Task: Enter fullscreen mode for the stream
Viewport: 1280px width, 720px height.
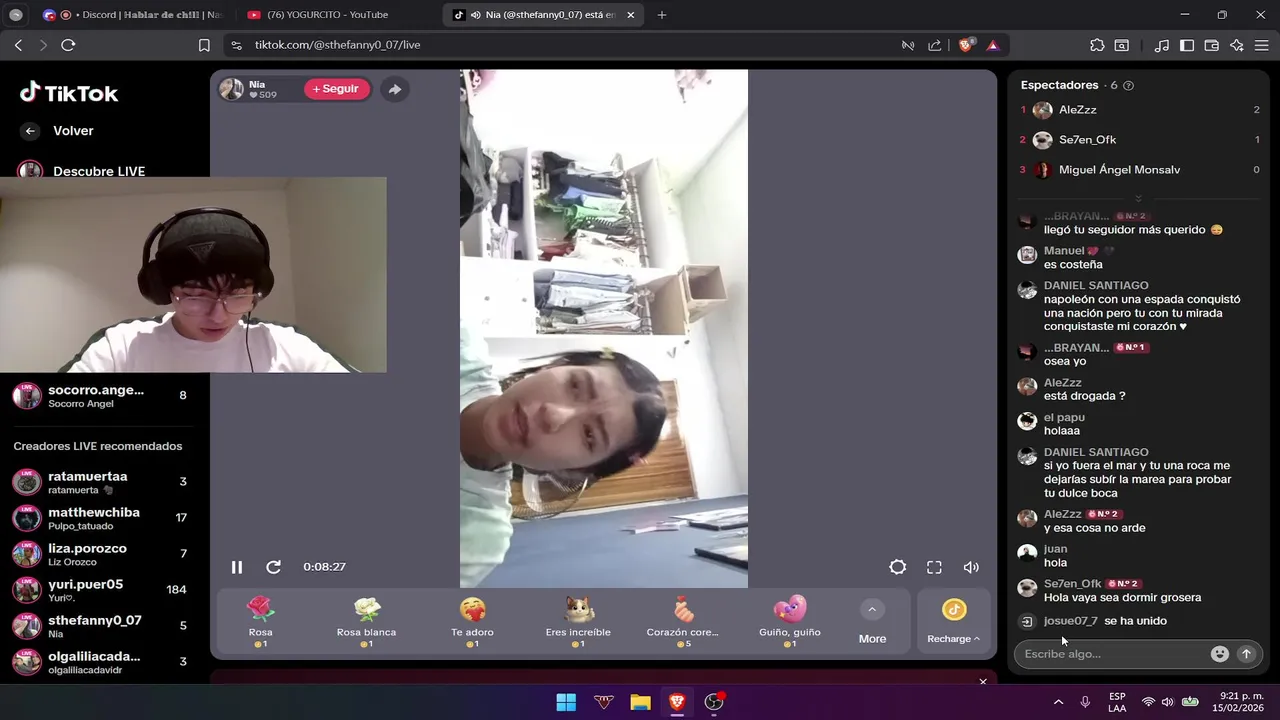Action: [x=934, y=567]
